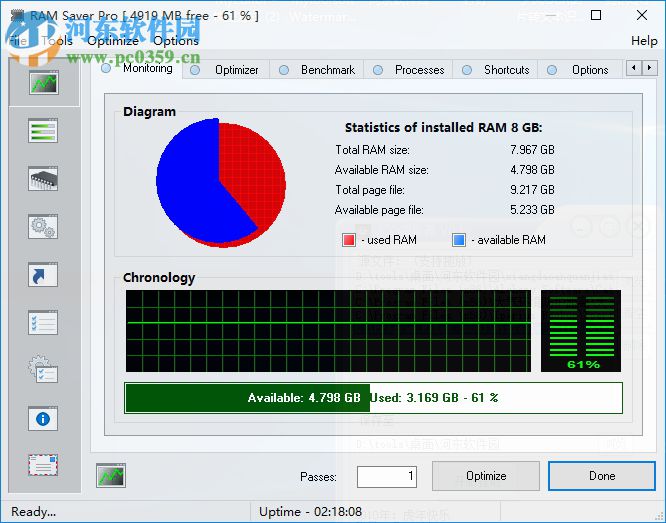Viewport: 666px width, 523px height.
Task: Open the About info sidebar icon
Action: click(x=43, y=419)
